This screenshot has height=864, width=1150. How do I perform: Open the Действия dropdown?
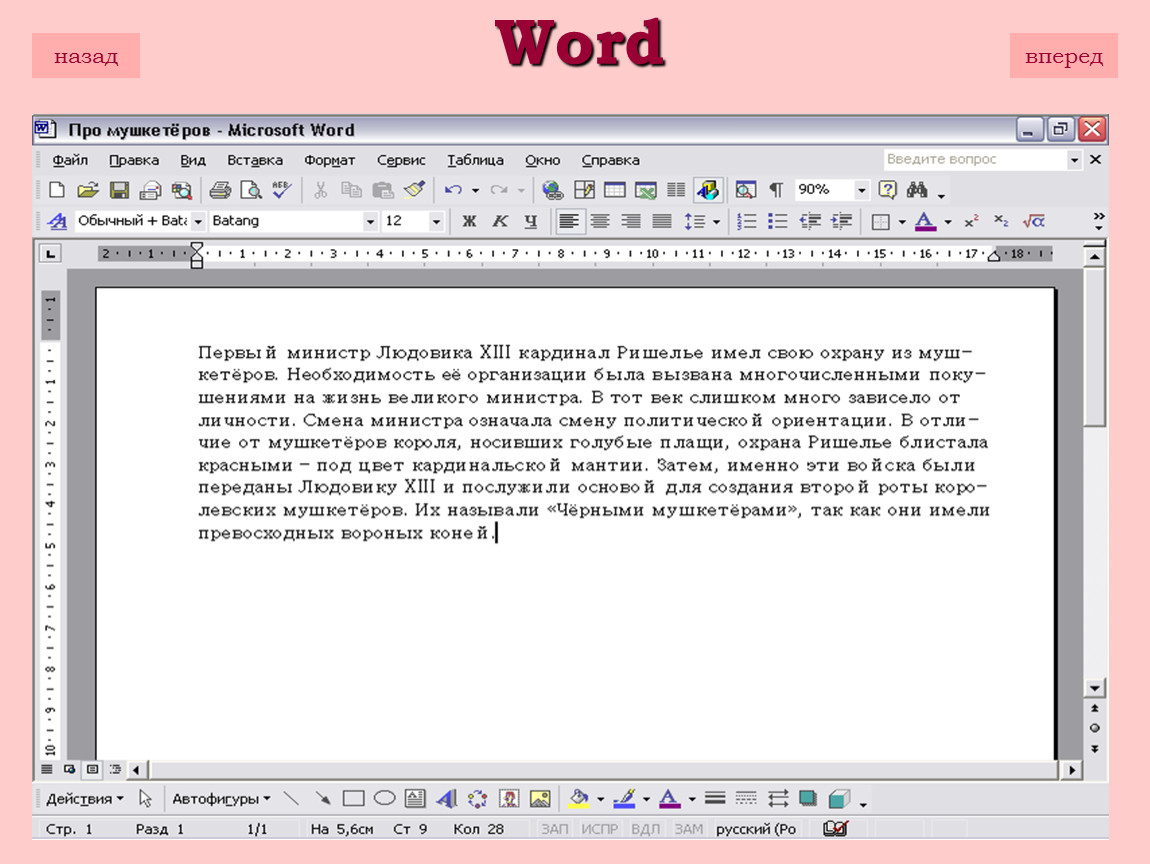(x=85, y=799)
